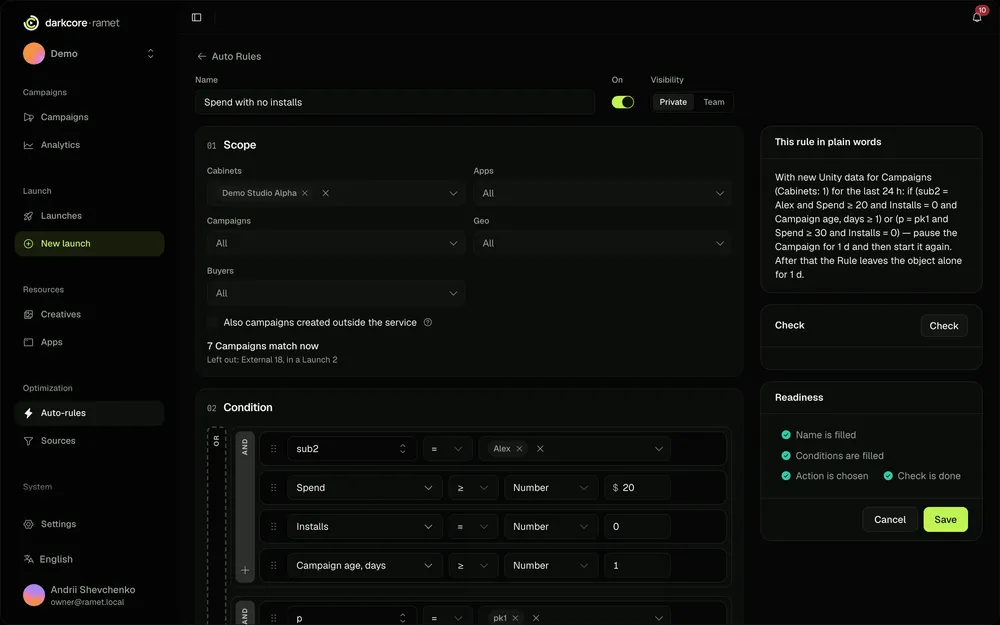Click the Spend value field showing 20

coord(637,488)
